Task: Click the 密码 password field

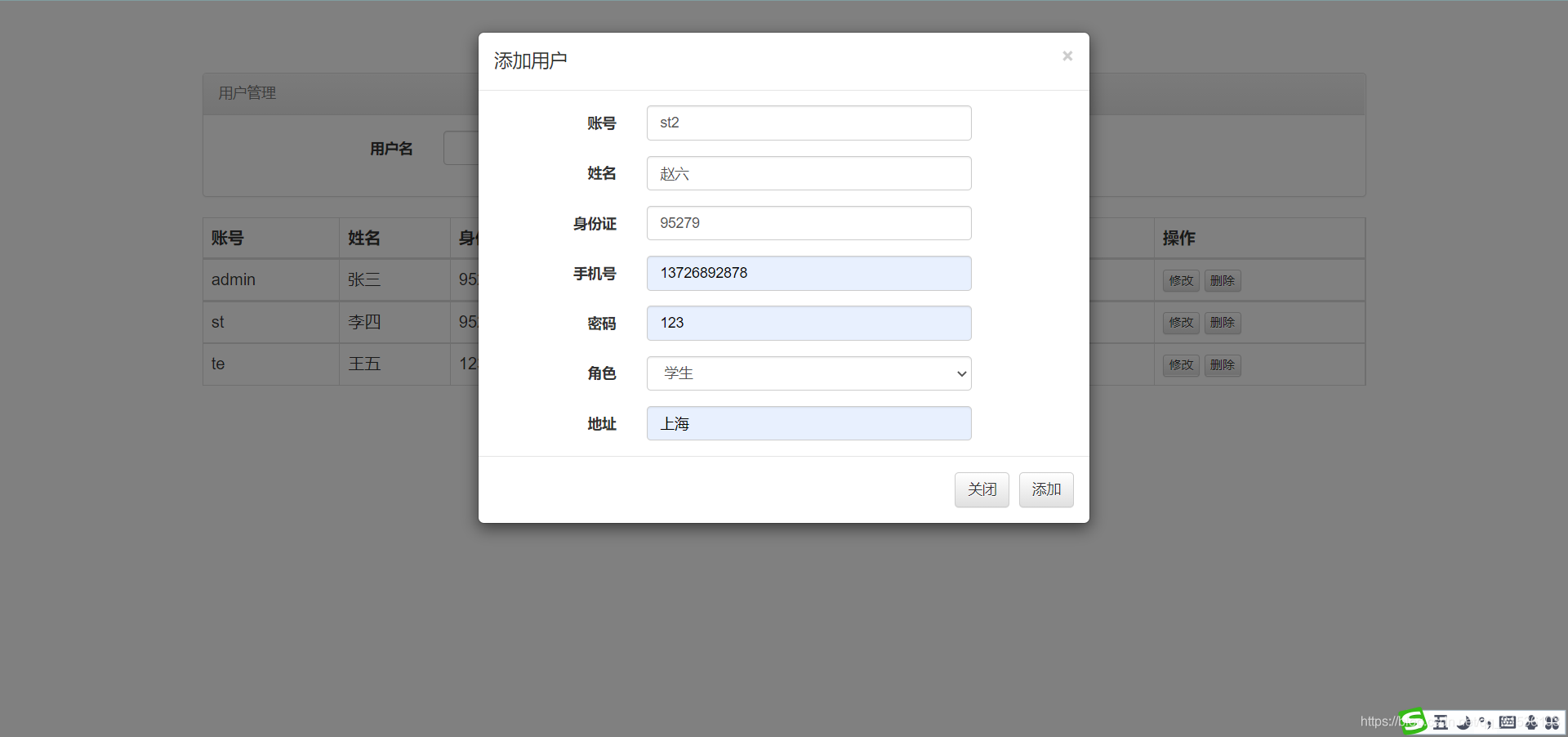Action: [x=808, y=323]
